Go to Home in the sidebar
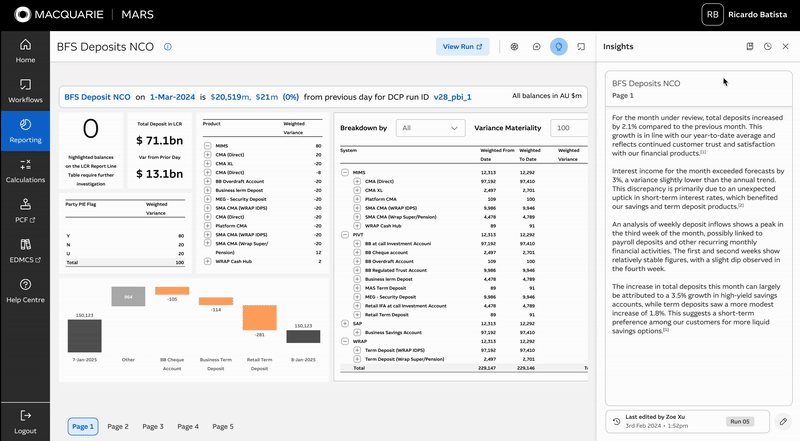Screen dimensions: 800x441 pyautogui.click(x=25, y=51)
